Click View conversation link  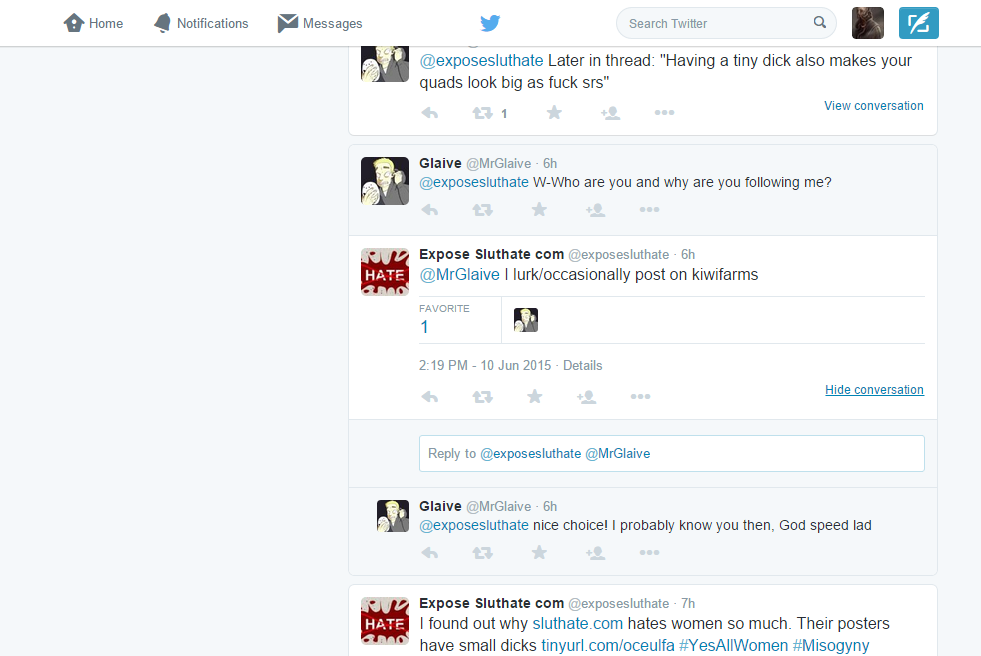click(873, 106)
